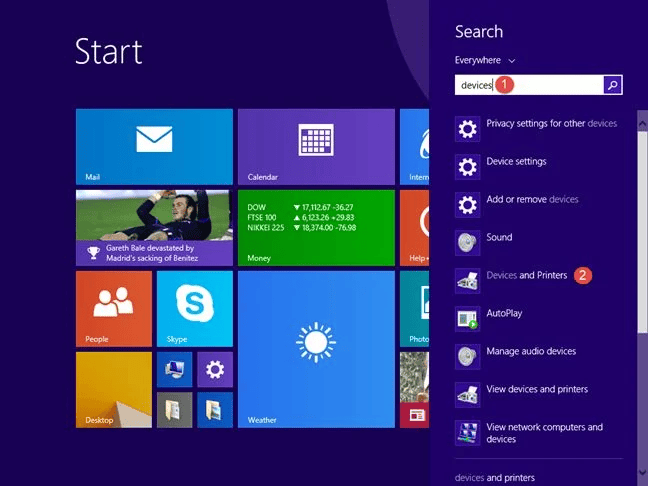The image size is (648, 486).
Task: Click the search magnifier button
Action: (x=612, y=85)
